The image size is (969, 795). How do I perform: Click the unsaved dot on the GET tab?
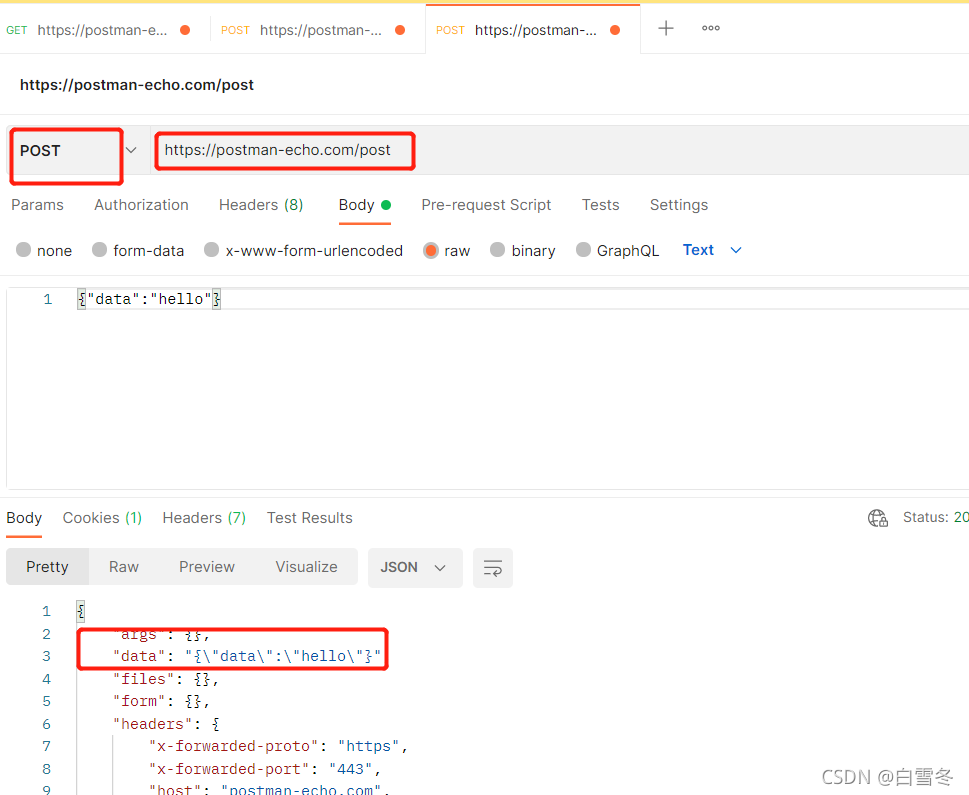(185, 30)
